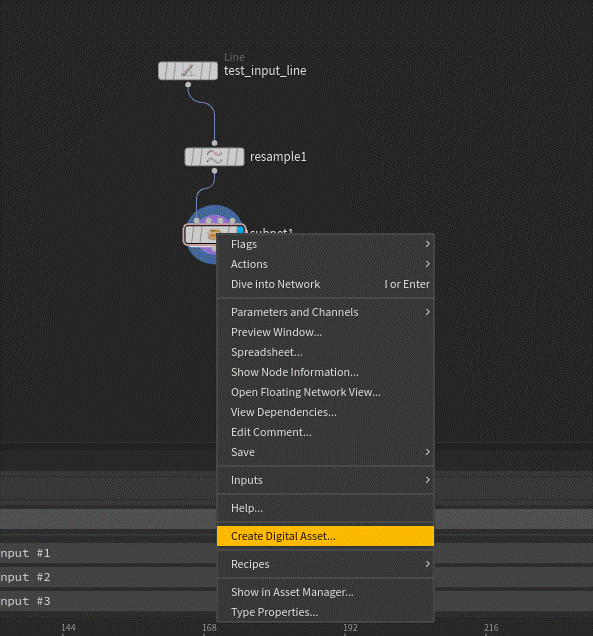Click the Input #1 row
Screen dimensions: 593x636
pyautogui.click(x=108, y=553)
